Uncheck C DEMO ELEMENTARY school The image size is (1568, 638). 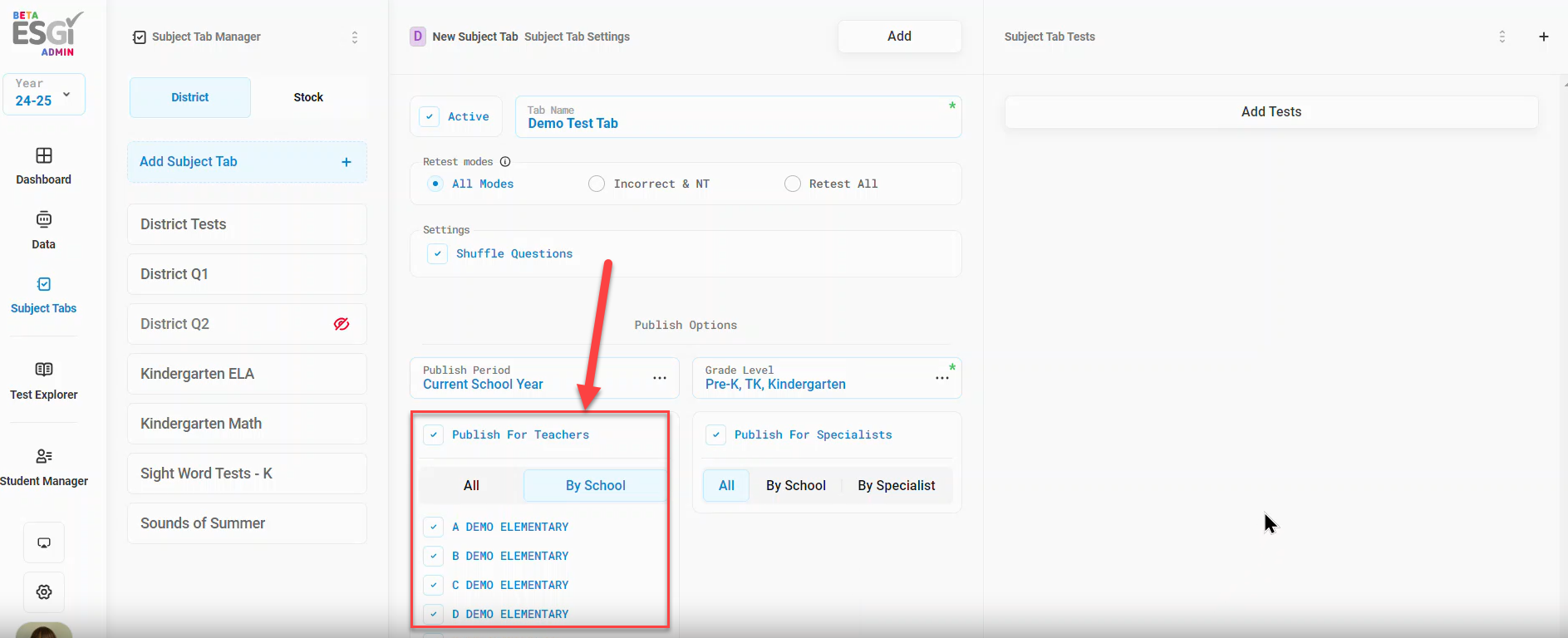tap(434, 585)
